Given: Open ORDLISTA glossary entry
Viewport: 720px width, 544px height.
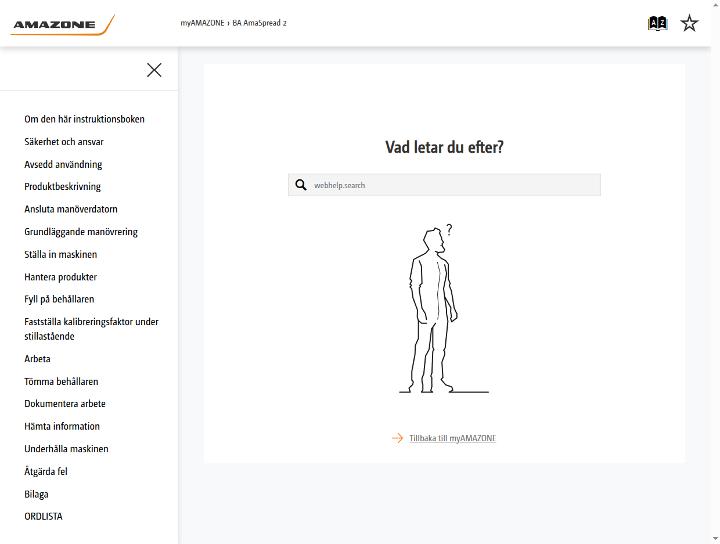Looking at the screenshot, I should pyautogui.click(x=43, y=516).
